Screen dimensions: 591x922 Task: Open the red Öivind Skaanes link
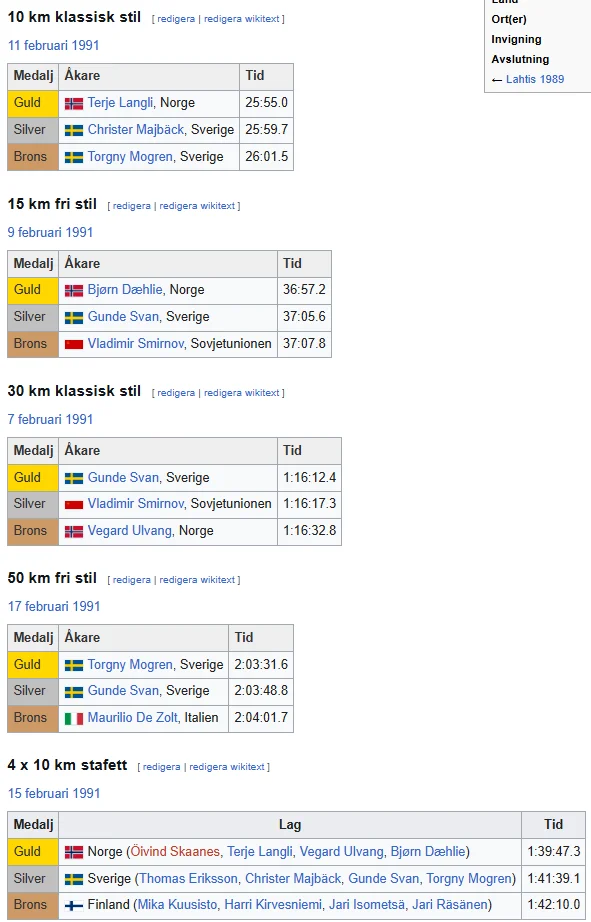[x=175, y=851]
